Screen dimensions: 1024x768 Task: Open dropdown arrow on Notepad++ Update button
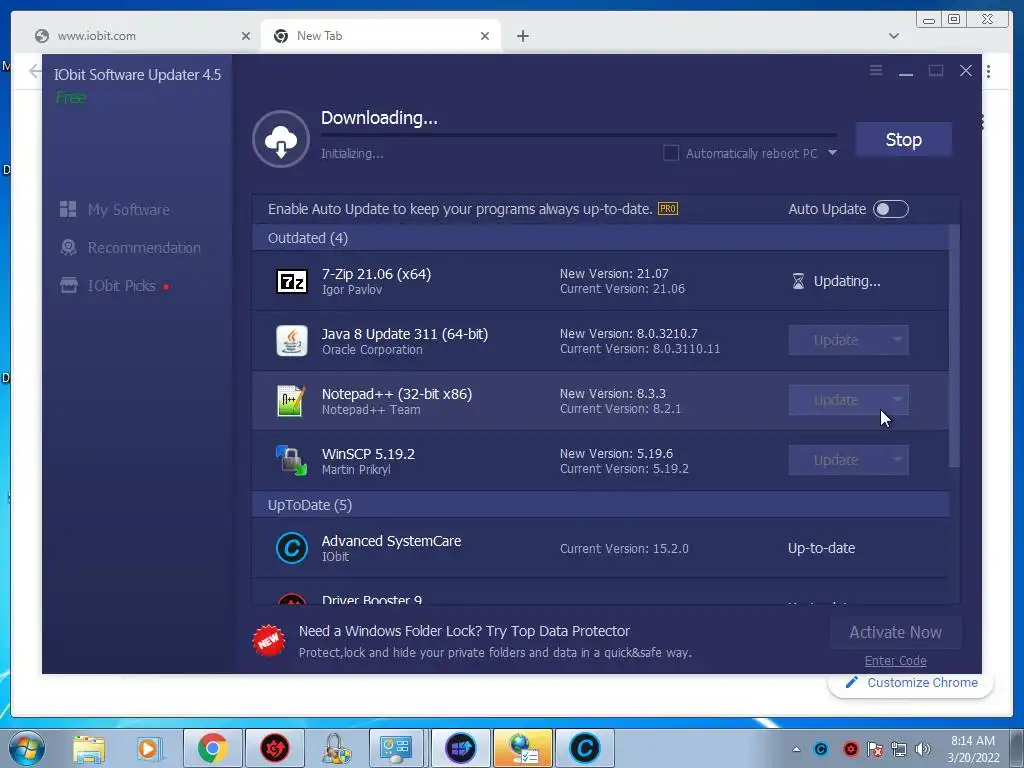[897, 400]
